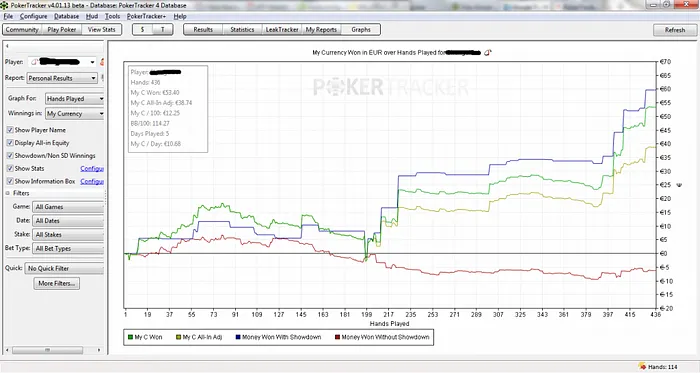Open the Help menu
This screenshot has height=373, width=700.
pos(180,16)
